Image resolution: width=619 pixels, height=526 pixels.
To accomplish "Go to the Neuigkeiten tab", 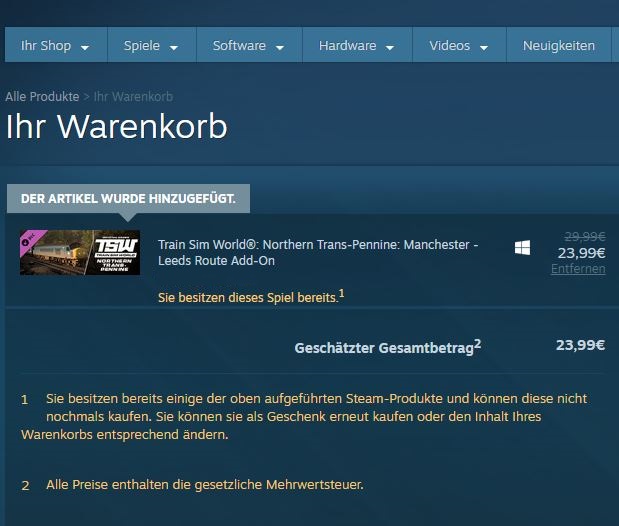I will 559,45.
